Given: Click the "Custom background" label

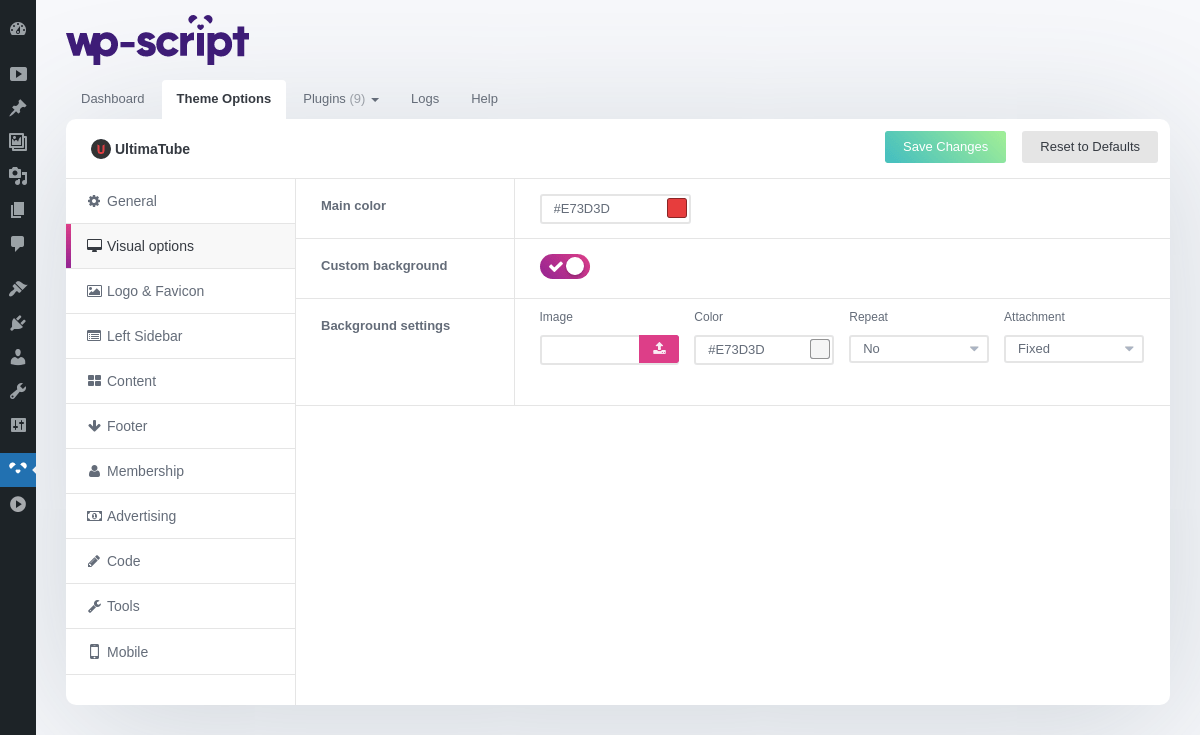Looking at the screenshot, I should [x=384, y=265].
